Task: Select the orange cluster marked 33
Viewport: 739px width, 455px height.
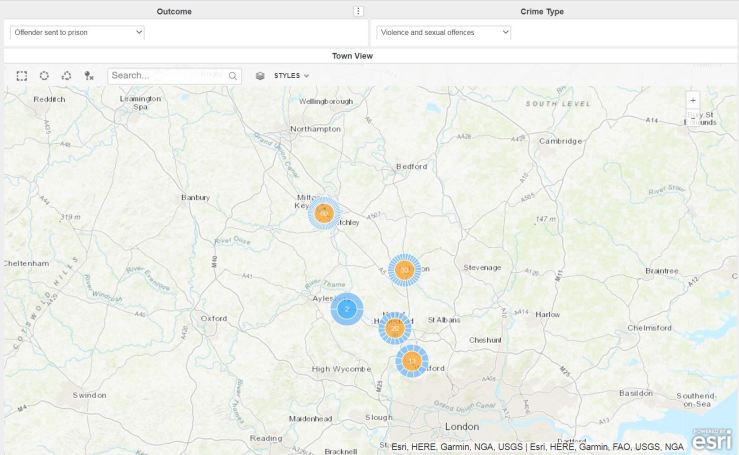Action: tap(404, 270)
